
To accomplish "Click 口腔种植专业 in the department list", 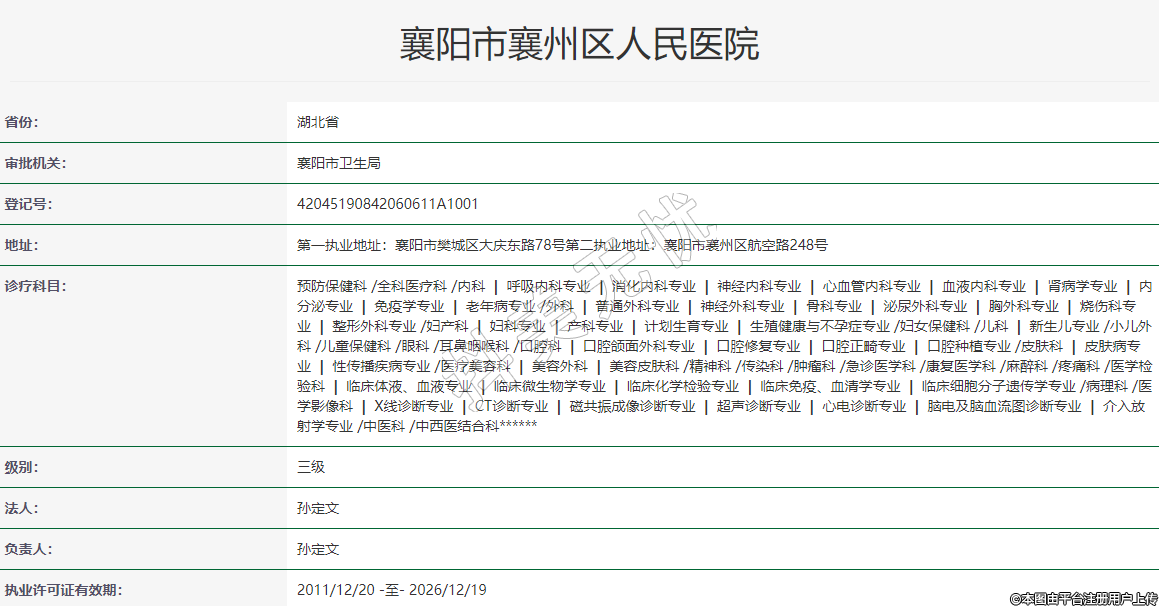I will 969,346.
